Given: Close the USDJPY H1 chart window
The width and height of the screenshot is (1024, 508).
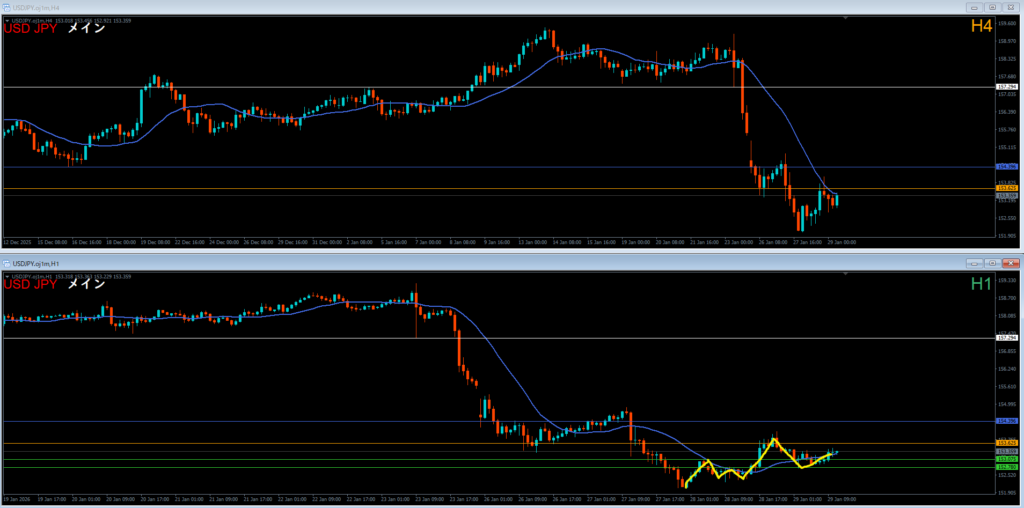Looking at the screenshot, I should 1009,262.
